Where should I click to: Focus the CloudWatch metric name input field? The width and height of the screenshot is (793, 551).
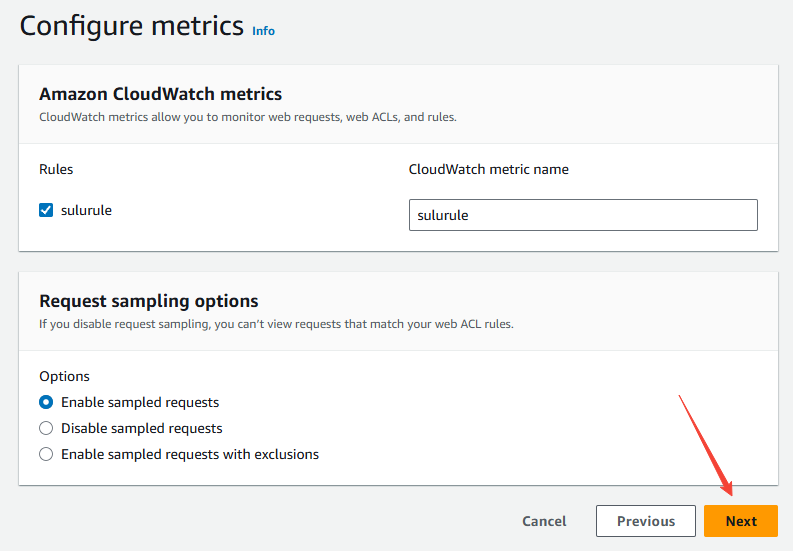582,215
